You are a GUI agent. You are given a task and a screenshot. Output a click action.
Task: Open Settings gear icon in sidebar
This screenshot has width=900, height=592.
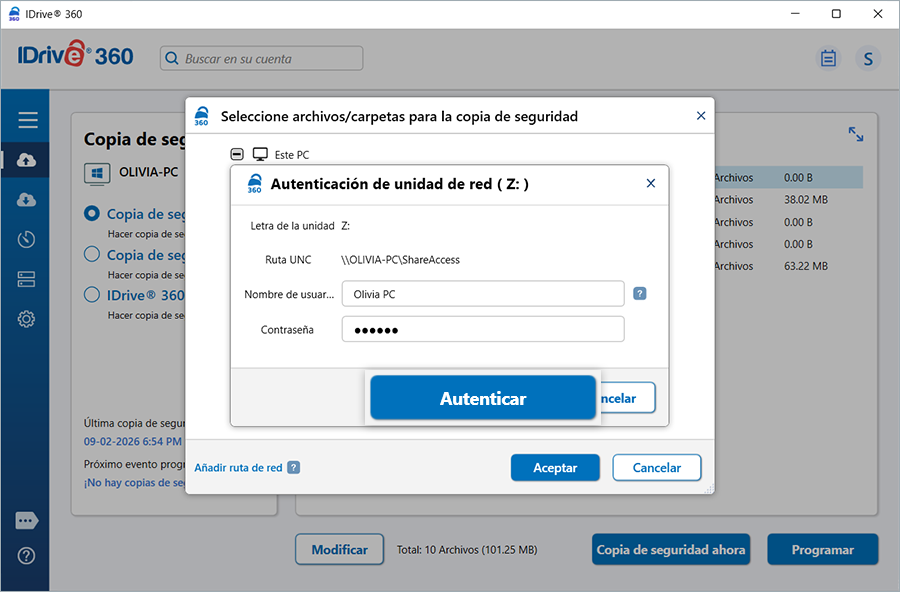tap(26, 319)
